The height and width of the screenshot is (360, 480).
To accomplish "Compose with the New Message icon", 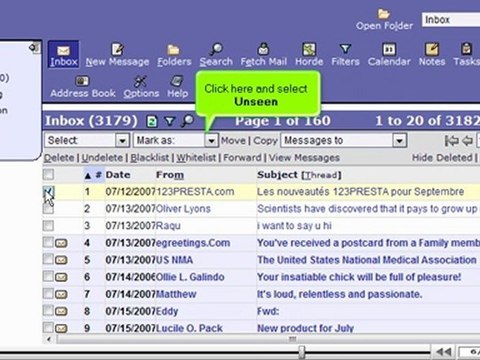I will [x=117, y=50].
